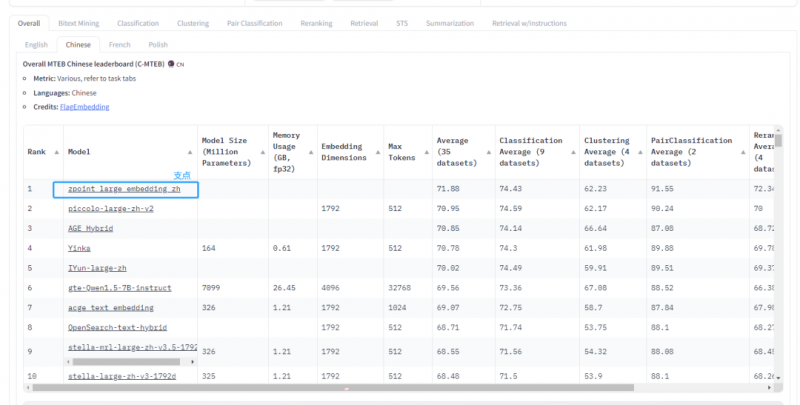Image resolution: width=800 pixels, height=405 pixels.
Task: Click the sort arrow in Model column header
Action: pyautogui.click(x=192, y=152)
